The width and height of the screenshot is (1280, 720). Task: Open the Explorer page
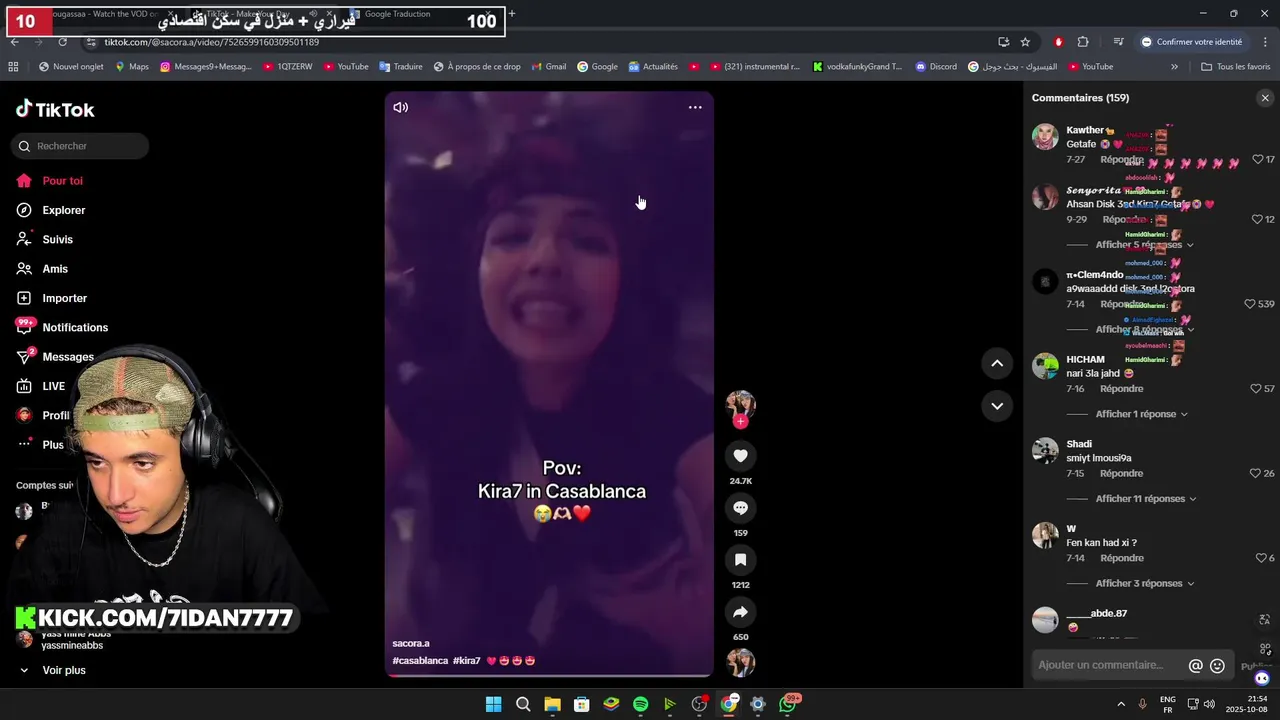coord(63,210)
